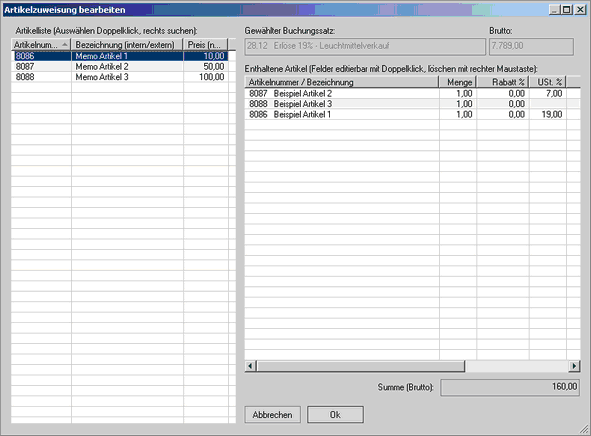Click the Abbrechen button
This screenshot has width=591, height=436.
(273, 415)
